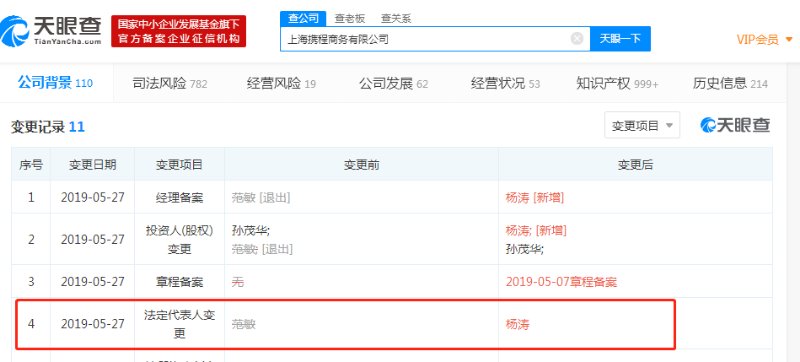
Task: Expand the 变更项目 filter dropdown
Action: (x=642, y=125)
